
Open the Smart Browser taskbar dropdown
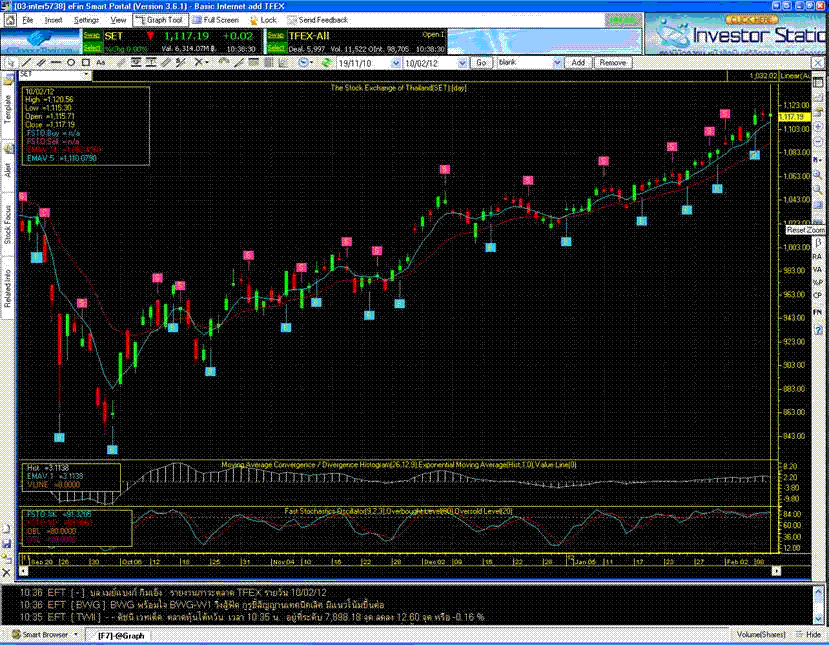tap(76, 634)
